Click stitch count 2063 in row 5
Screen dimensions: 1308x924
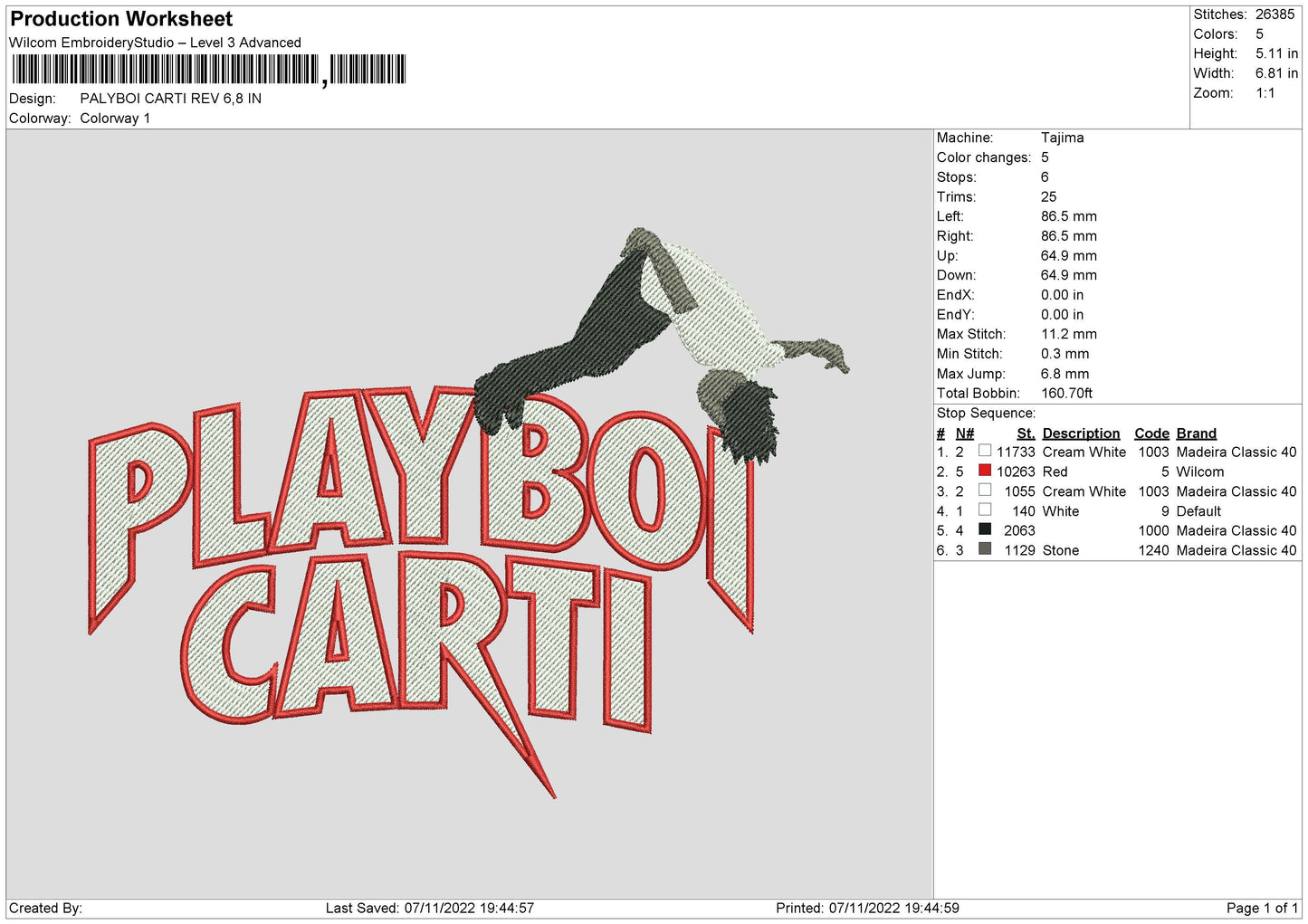pos(1019,531)
